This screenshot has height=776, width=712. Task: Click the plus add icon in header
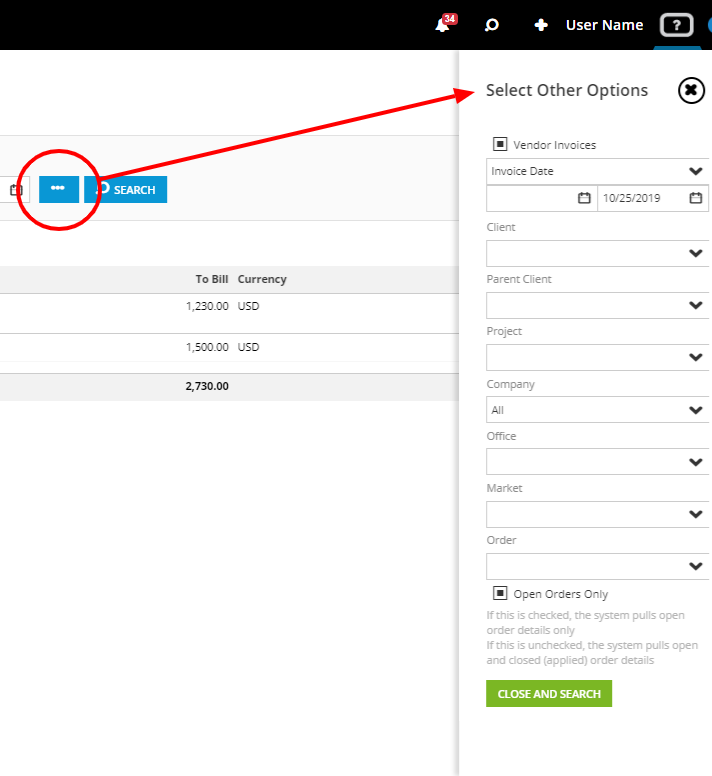point(541,25)
